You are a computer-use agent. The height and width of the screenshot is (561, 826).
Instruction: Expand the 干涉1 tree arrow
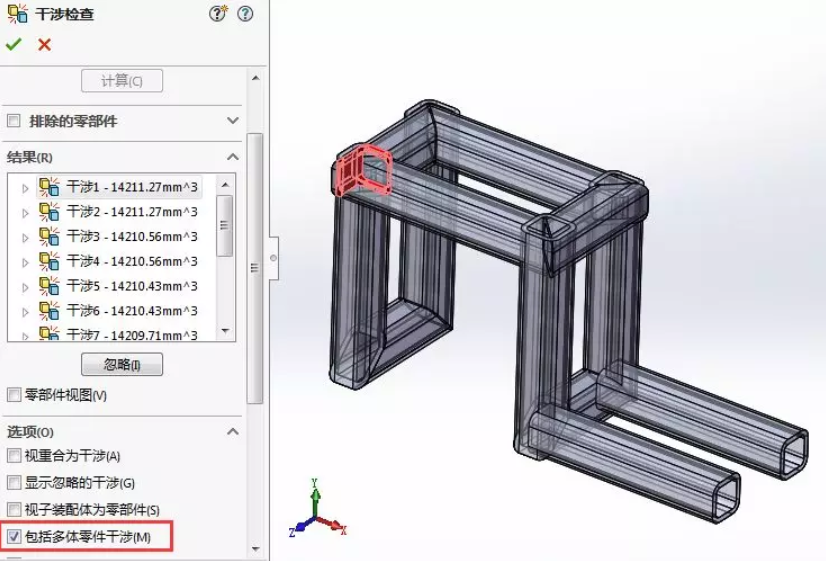(x=25, y=188)
